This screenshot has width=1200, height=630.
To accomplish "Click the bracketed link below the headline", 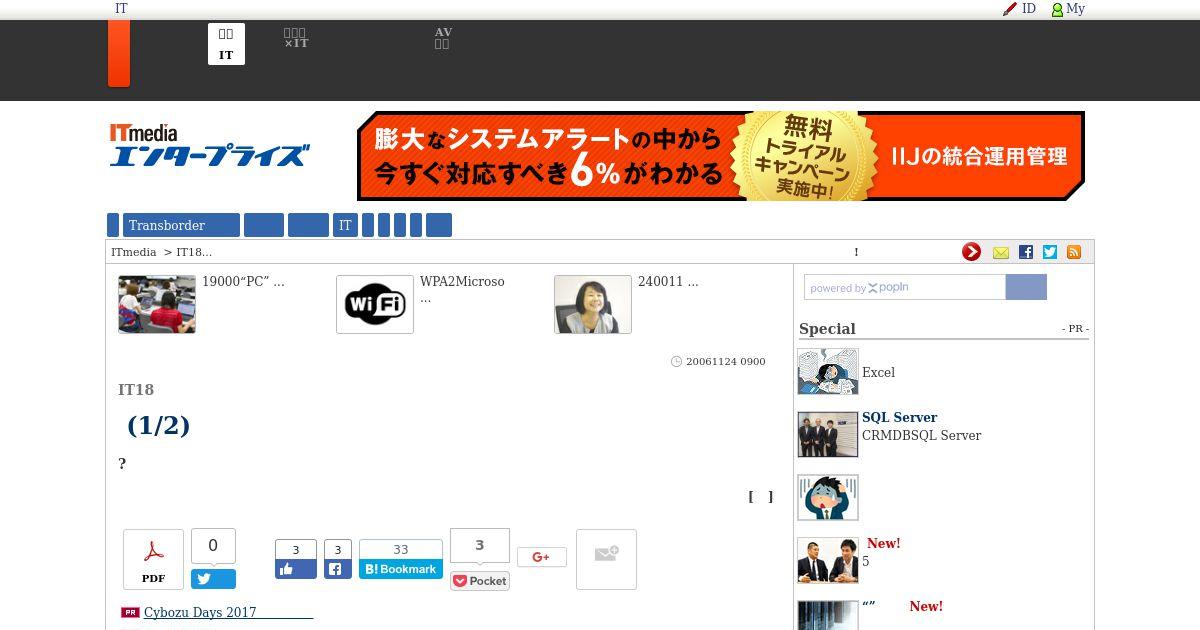I will point(760,496).
